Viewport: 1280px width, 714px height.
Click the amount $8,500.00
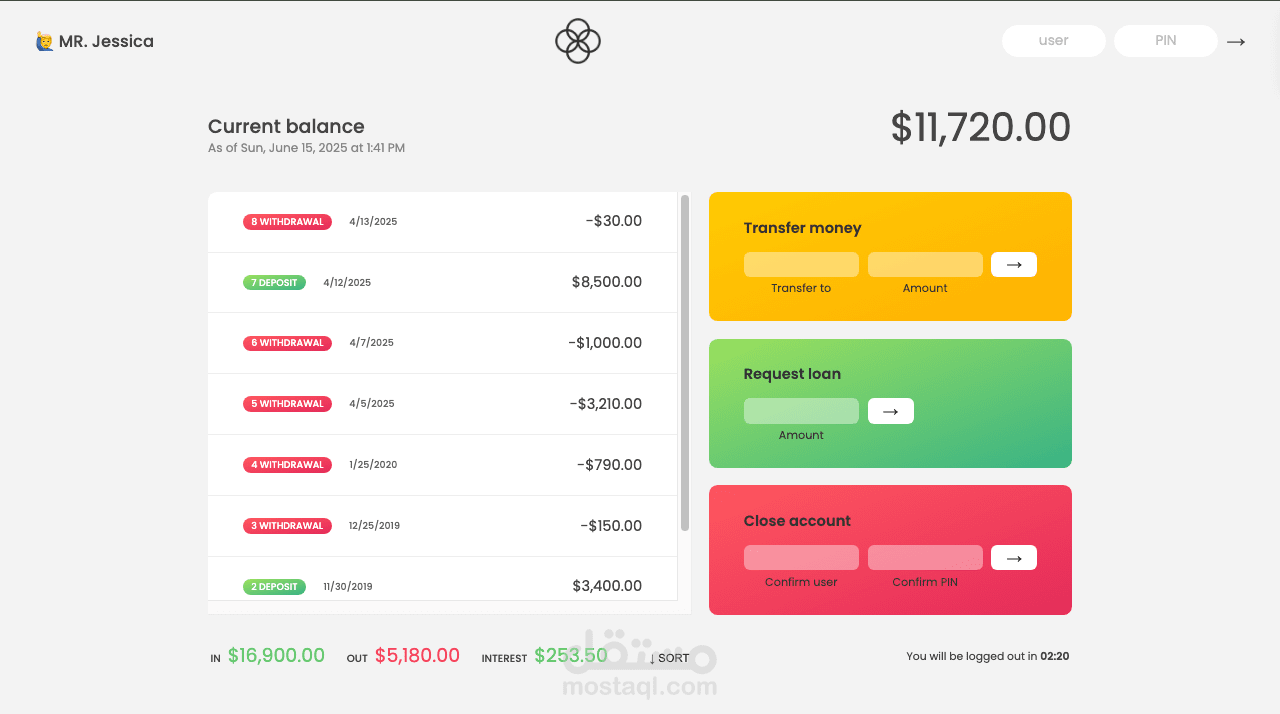[x=607, y=282]
